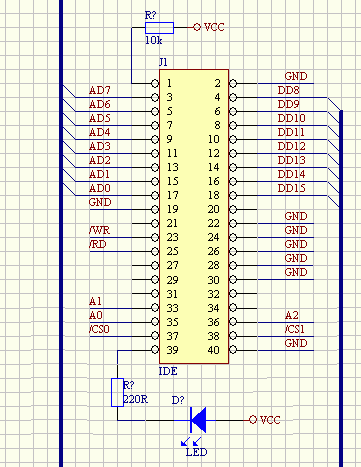
Task: Click the A1 net label
Action: click(x=95, y=301)
